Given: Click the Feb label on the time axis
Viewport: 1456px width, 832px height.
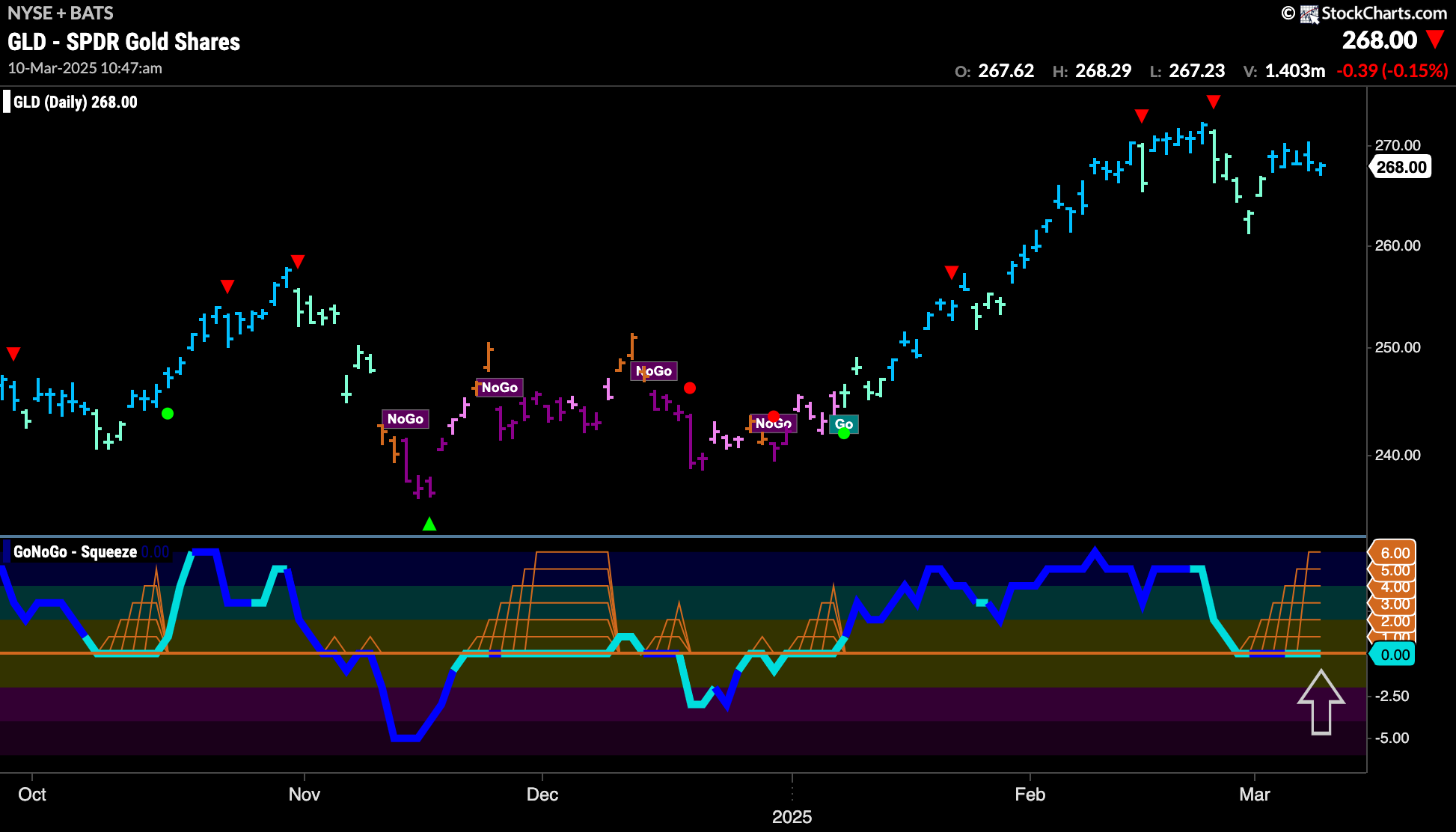Looking at the screenshot, I should point(1030,795).
